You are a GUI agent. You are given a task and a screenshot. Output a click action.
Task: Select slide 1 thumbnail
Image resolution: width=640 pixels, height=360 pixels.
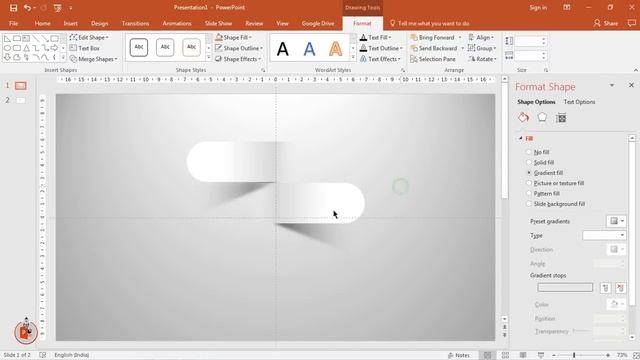click(20, 85)
